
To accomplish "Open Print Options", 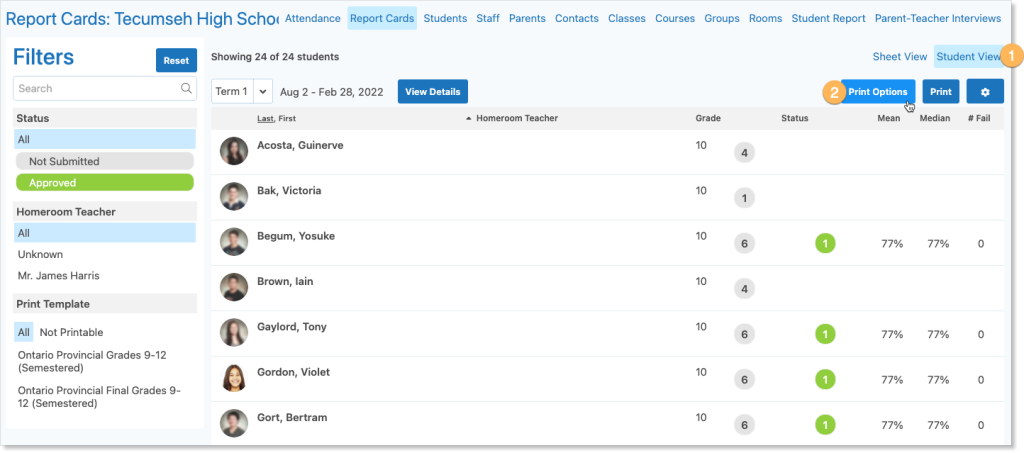I will pyautogui.click(x=878, y=92).
